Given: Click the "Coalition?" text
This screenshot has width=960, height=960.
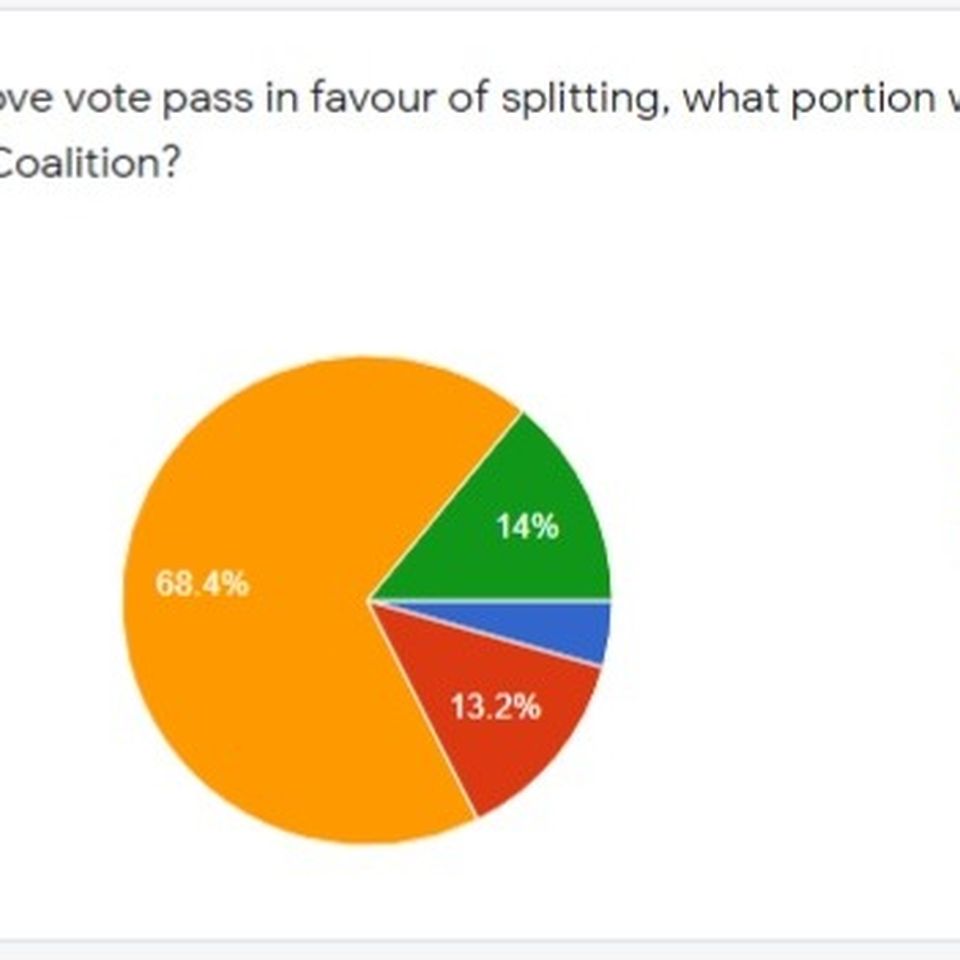Looking at the screenshot, I should coord(89,163).
